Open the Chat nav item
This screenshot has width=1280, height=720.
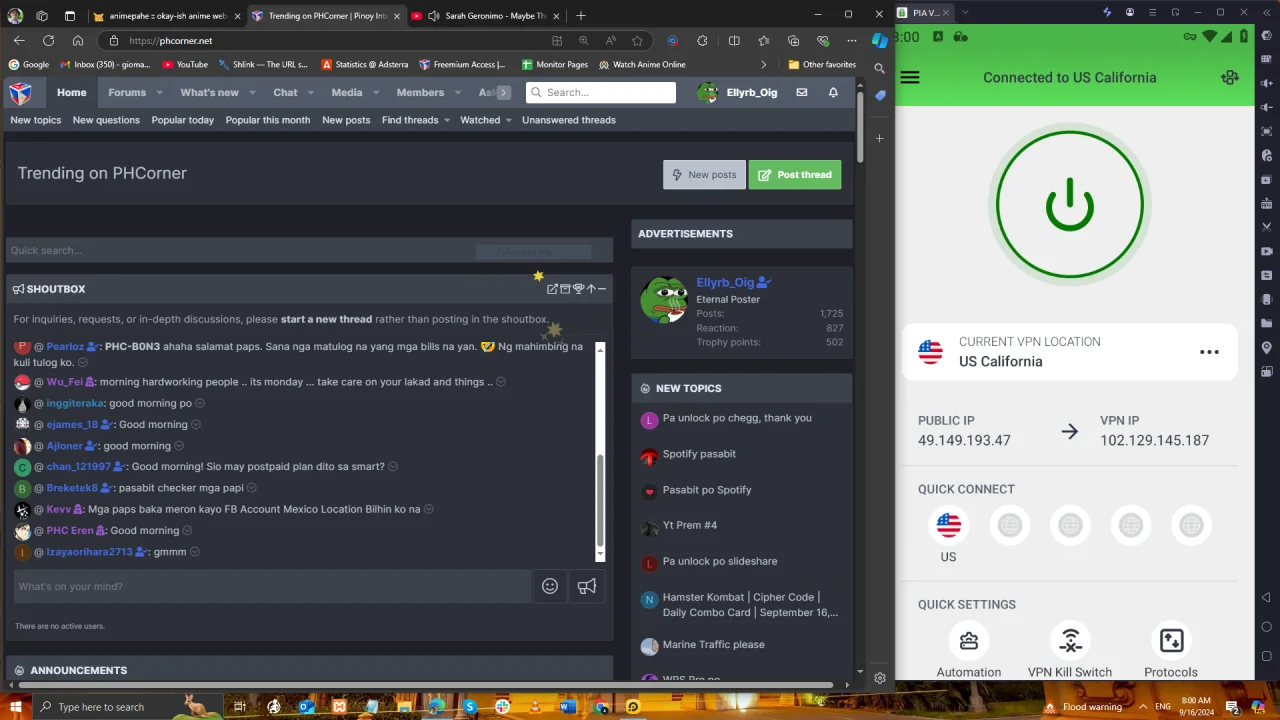[285, 92]
